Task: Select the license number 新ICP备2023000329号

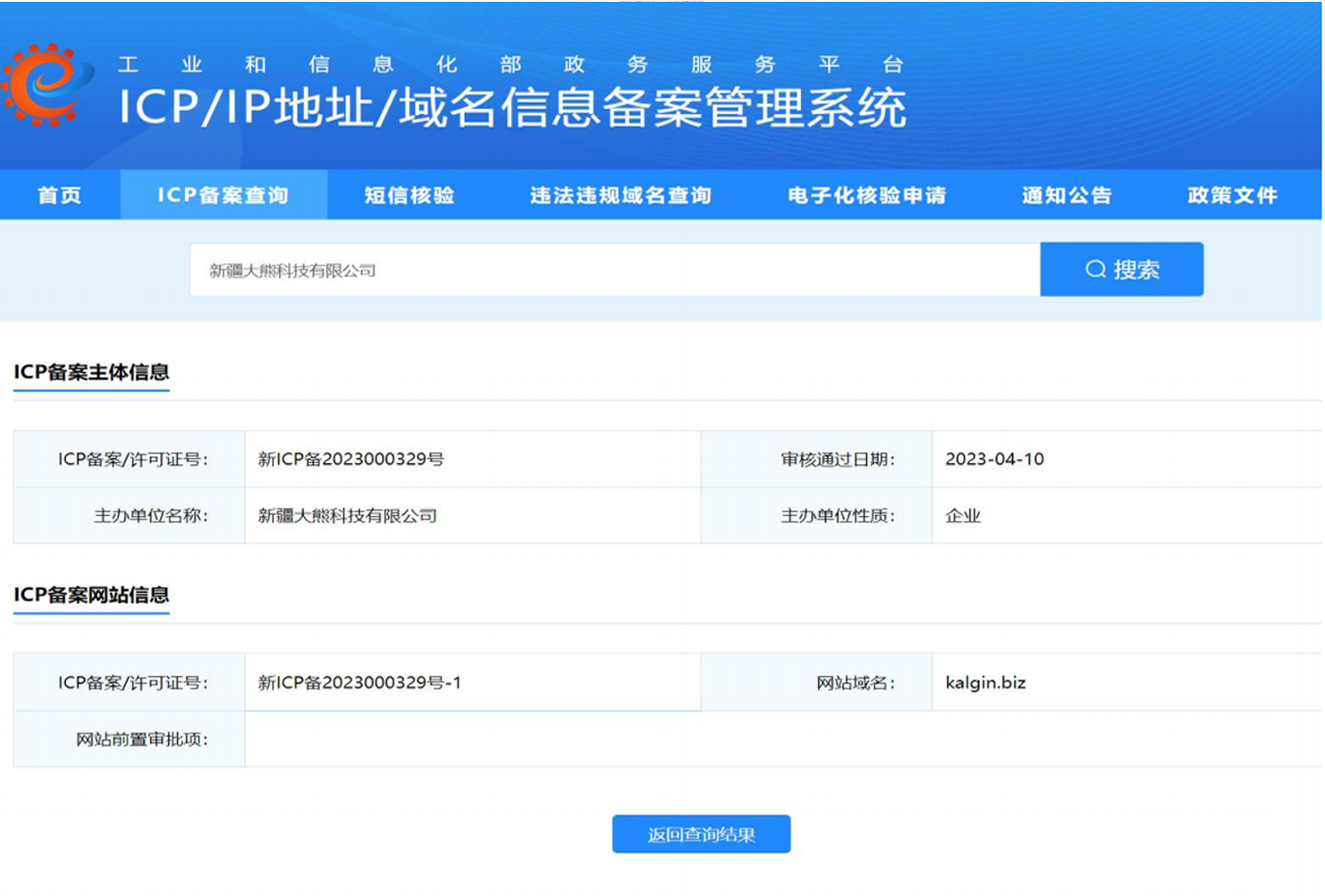Action: pos(351,459)
